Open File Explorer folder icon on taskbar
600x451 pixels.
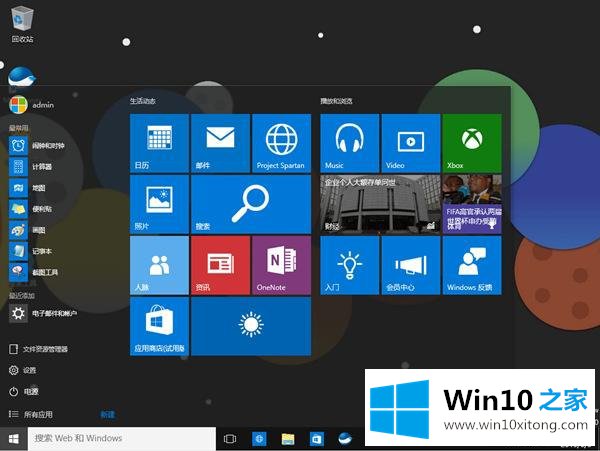(x=288, y=439)
